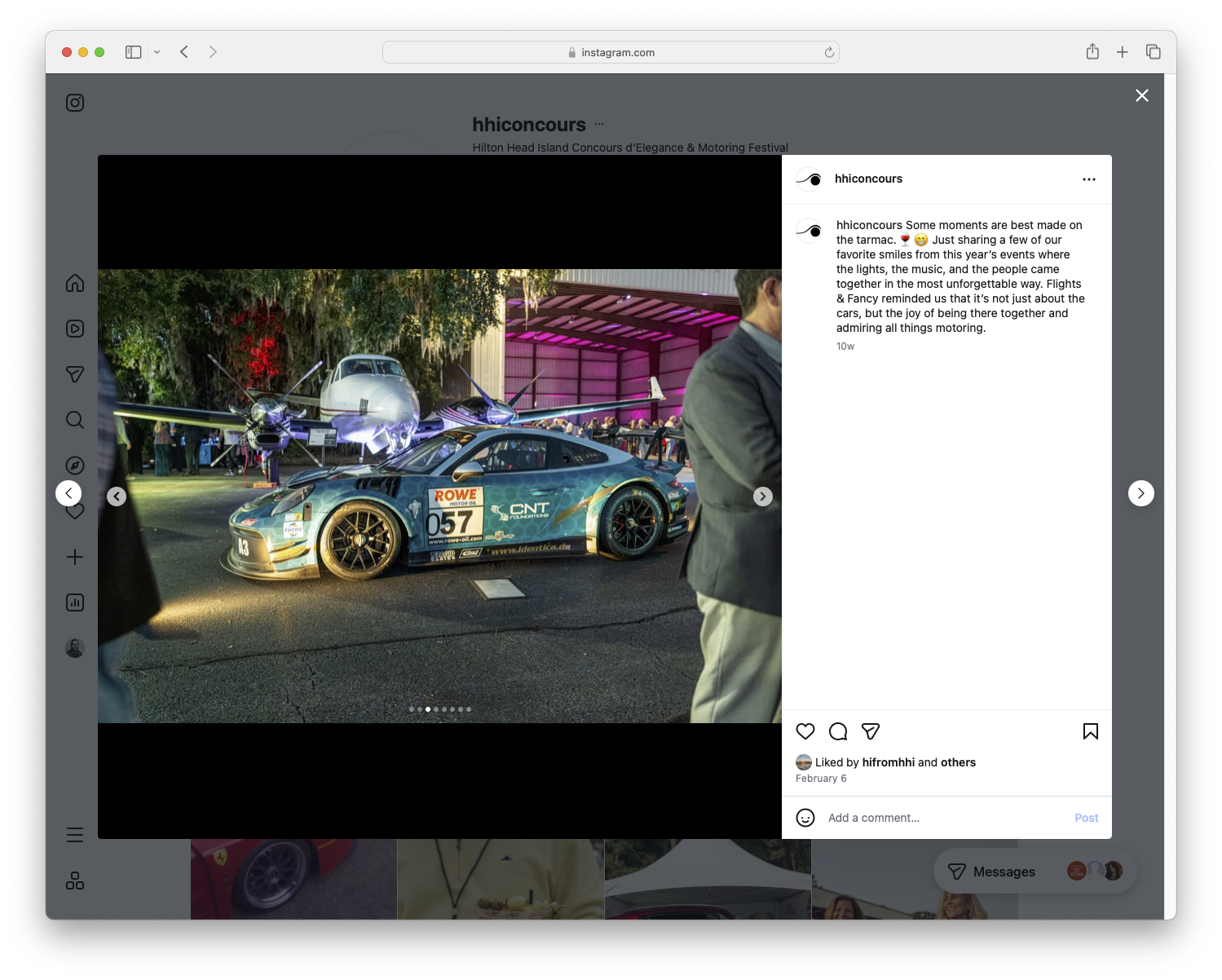The image size is (1222, 980).
Task: Select the Reels icon in the sidebar
Action: coord(74,328)
